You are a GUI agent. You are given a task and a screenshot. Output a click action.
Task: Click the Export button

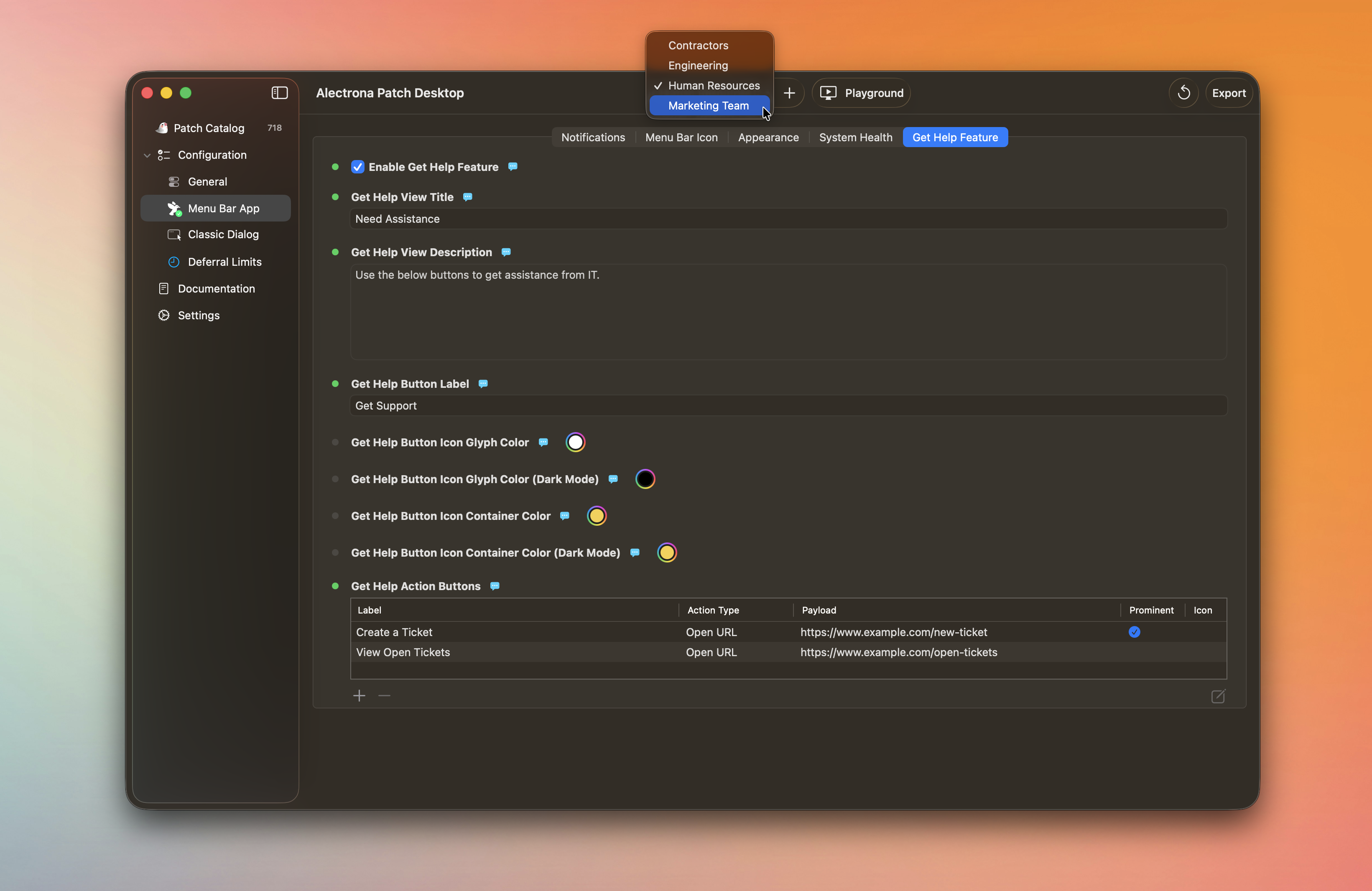tap(1229, 93)
